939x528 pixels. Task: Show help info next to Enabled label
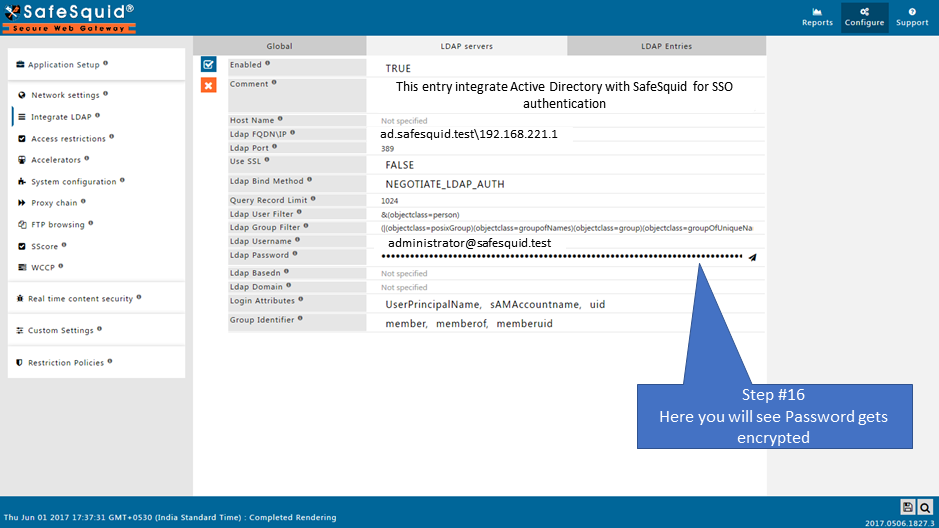(x=268, y=63)
